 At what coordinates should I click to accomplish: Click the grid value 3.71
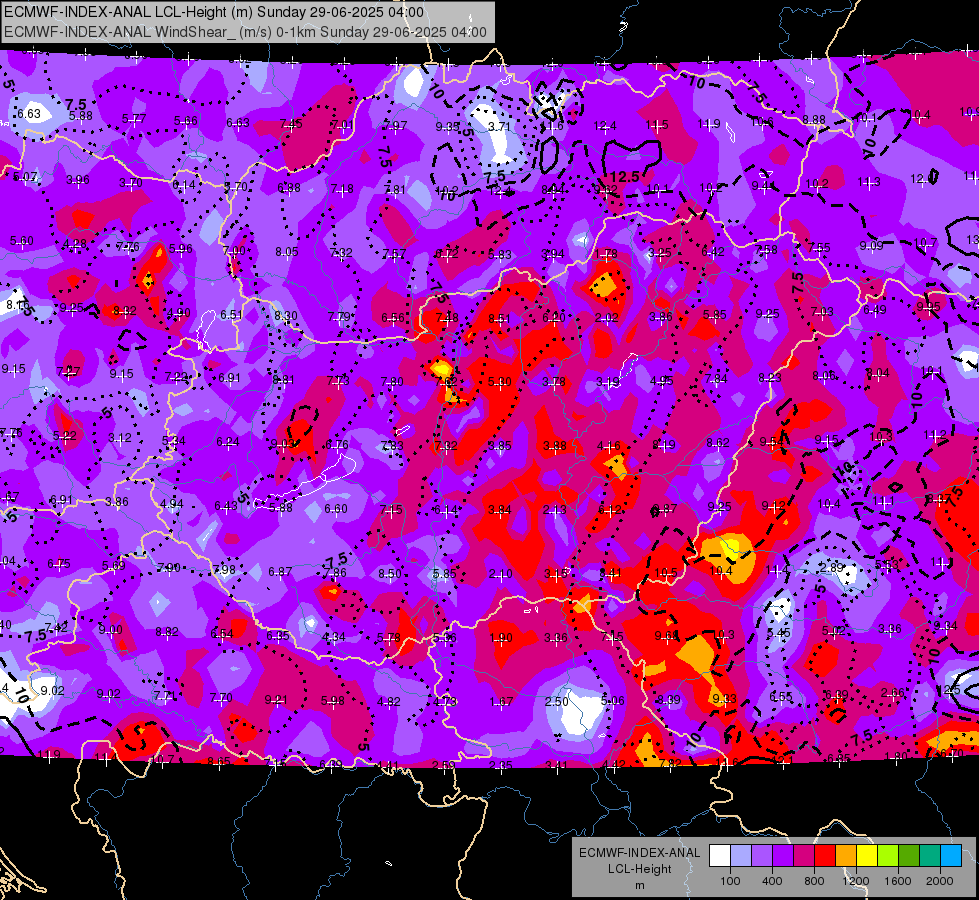pos(499,126)
